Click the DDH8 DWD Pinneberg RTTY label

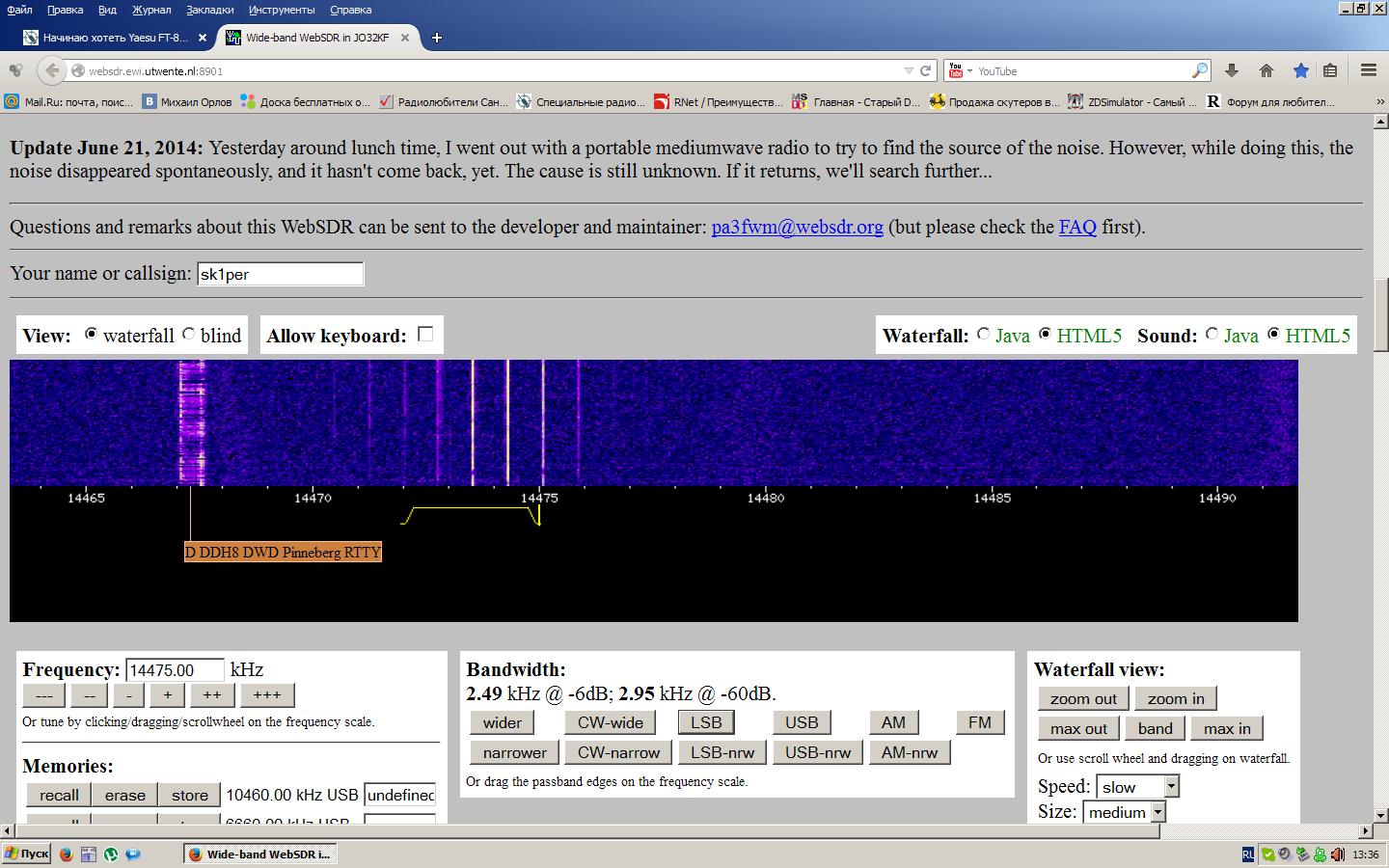tap(283, 552)
